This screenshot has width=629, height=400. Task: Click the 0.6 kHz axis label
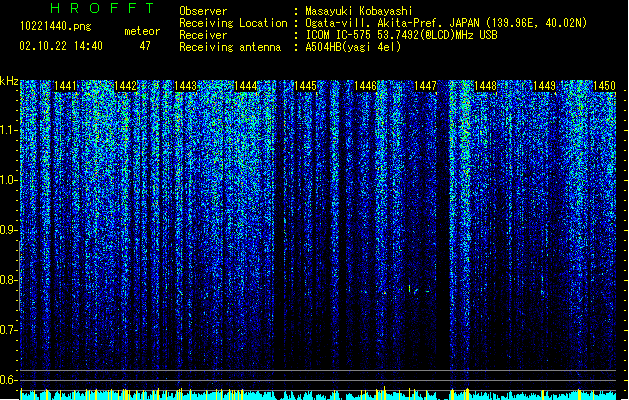[x=9, y=380]
